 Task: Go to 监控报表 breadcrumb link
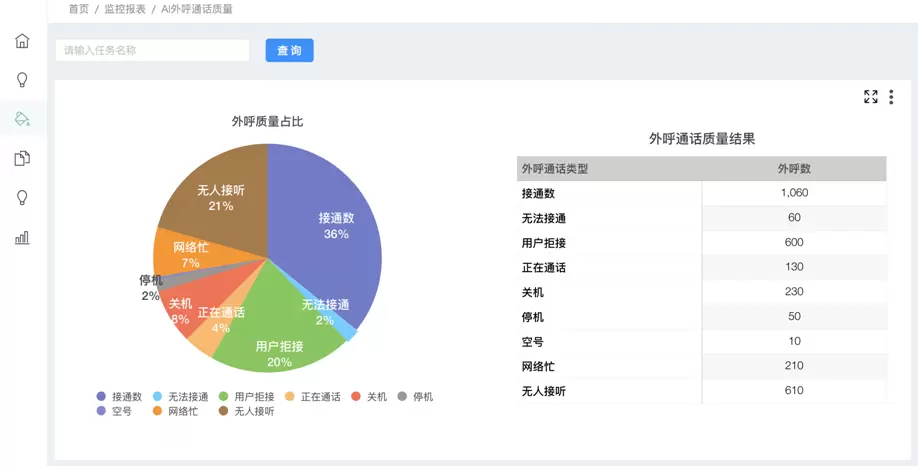point(125,9)
